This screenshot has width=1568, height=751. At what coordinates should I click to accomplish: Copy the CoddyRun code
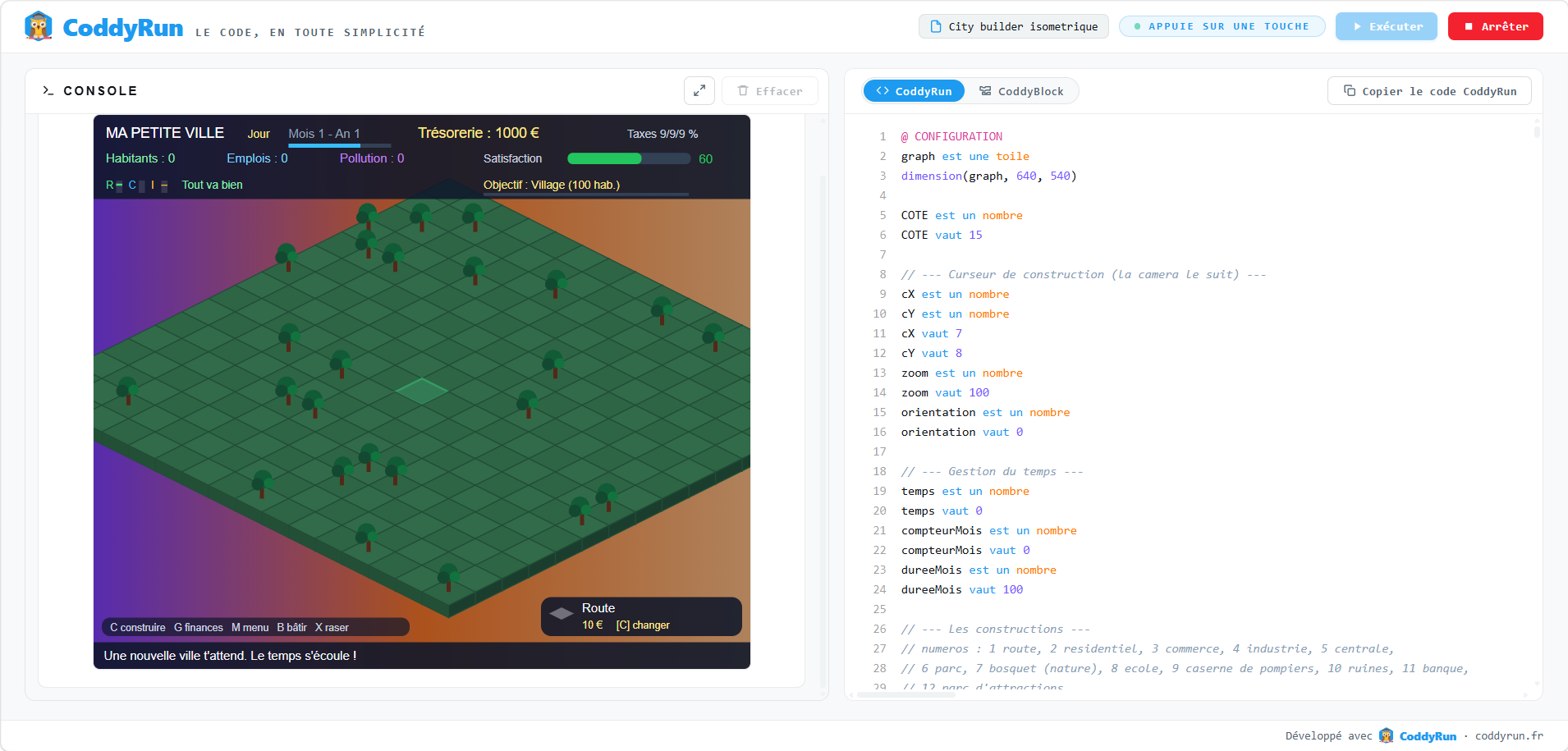(1429, 91)
